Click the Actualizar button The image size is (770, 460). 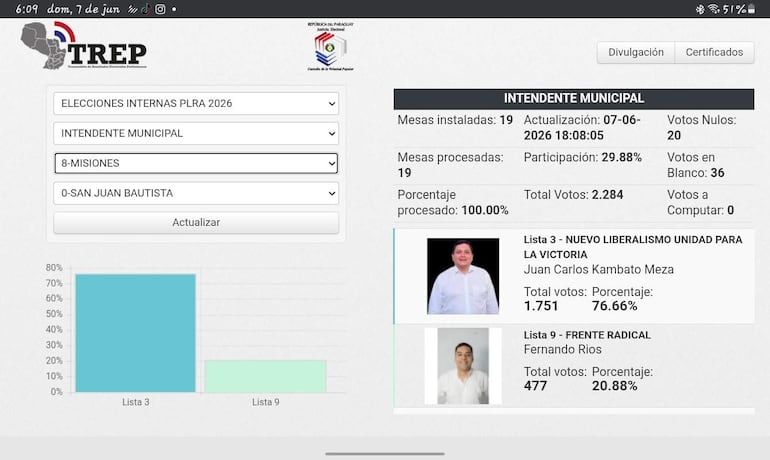(x=196, y=222)
